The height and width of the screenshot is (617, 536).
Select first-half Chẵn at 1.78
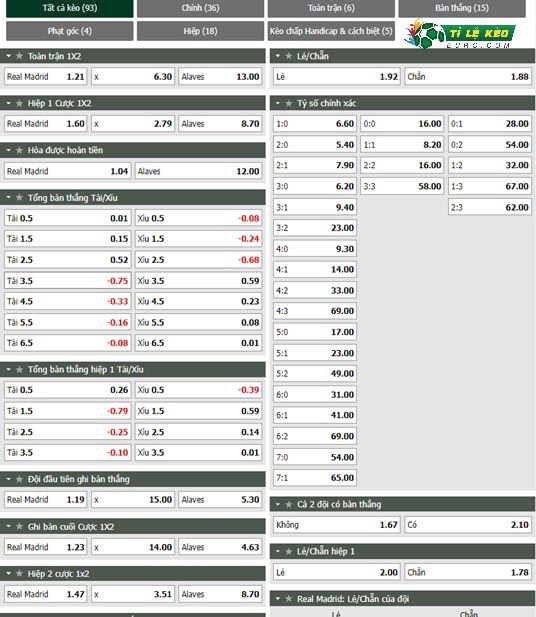coord(468,573)
